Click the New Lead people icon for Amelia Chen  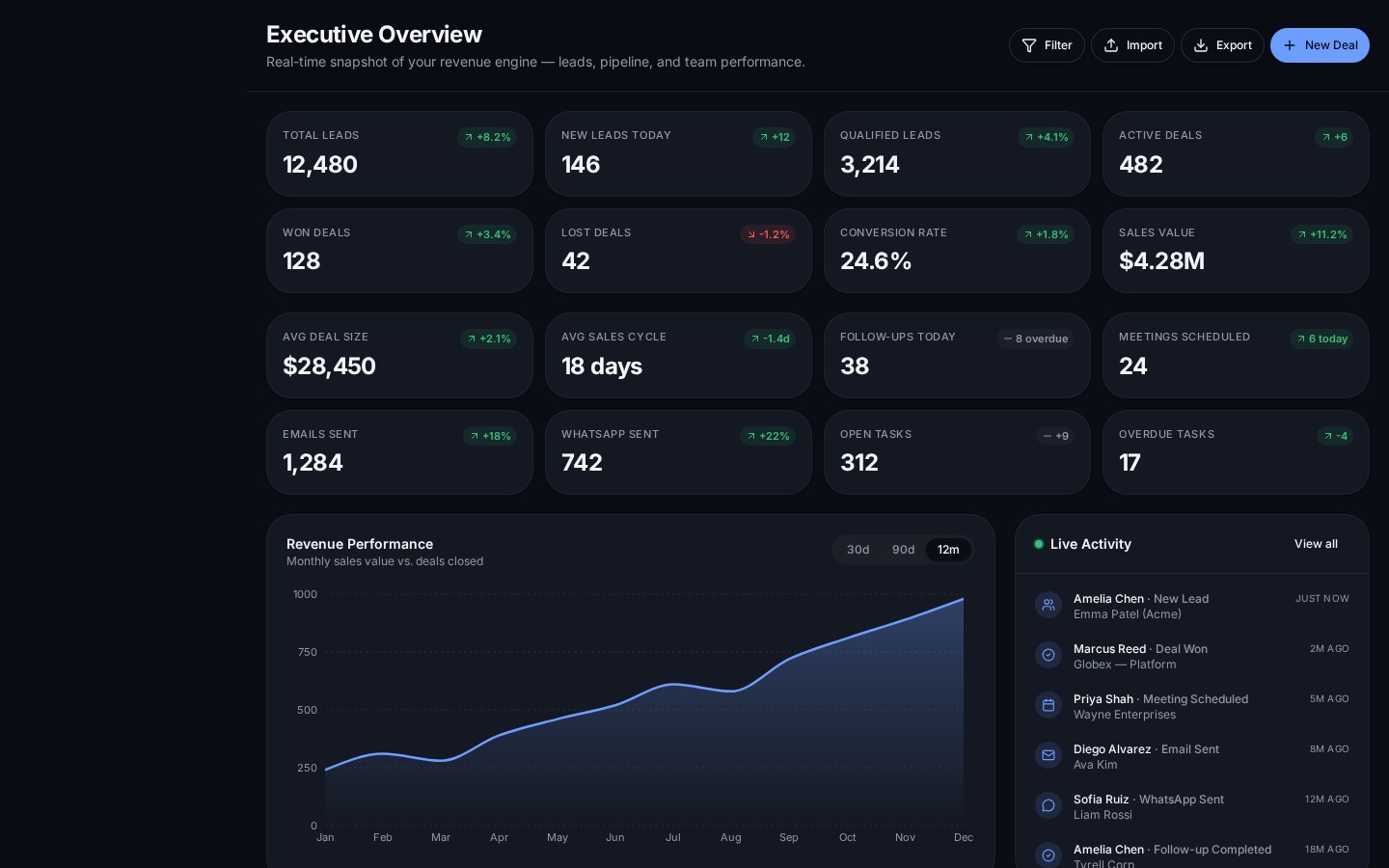1049,605
